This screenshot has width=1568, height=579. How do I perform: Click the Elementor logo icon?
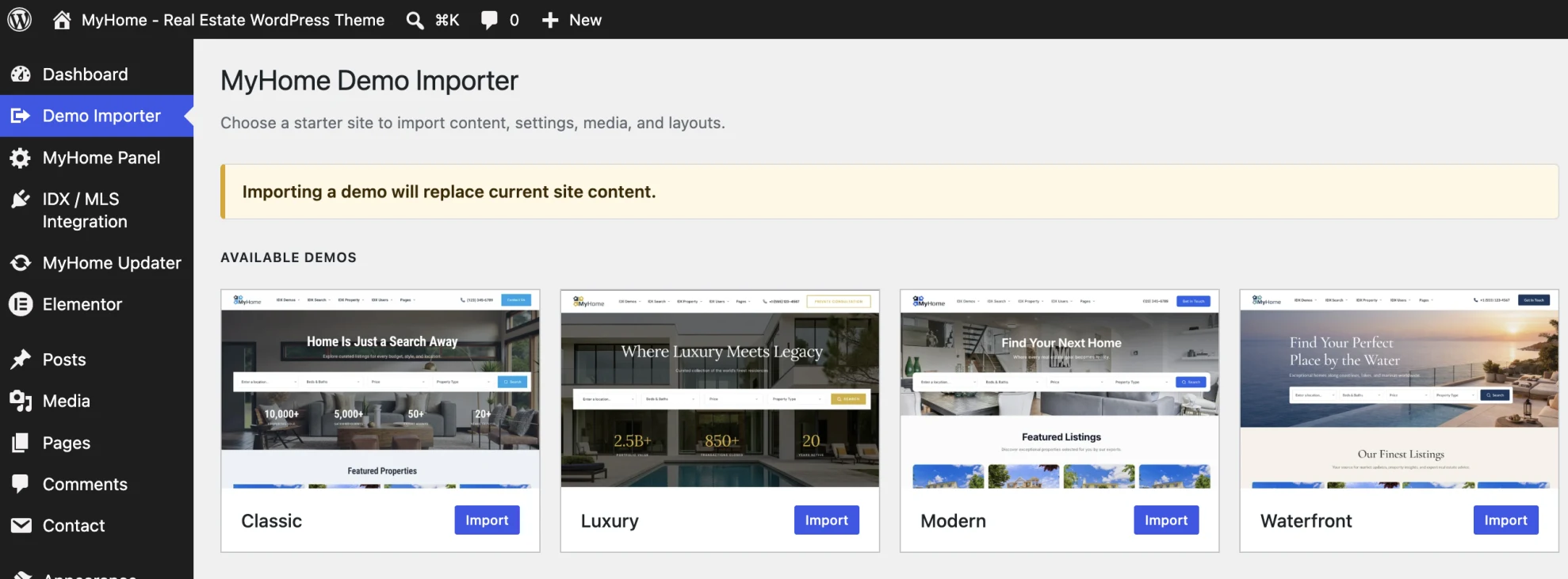coord(21,304)
